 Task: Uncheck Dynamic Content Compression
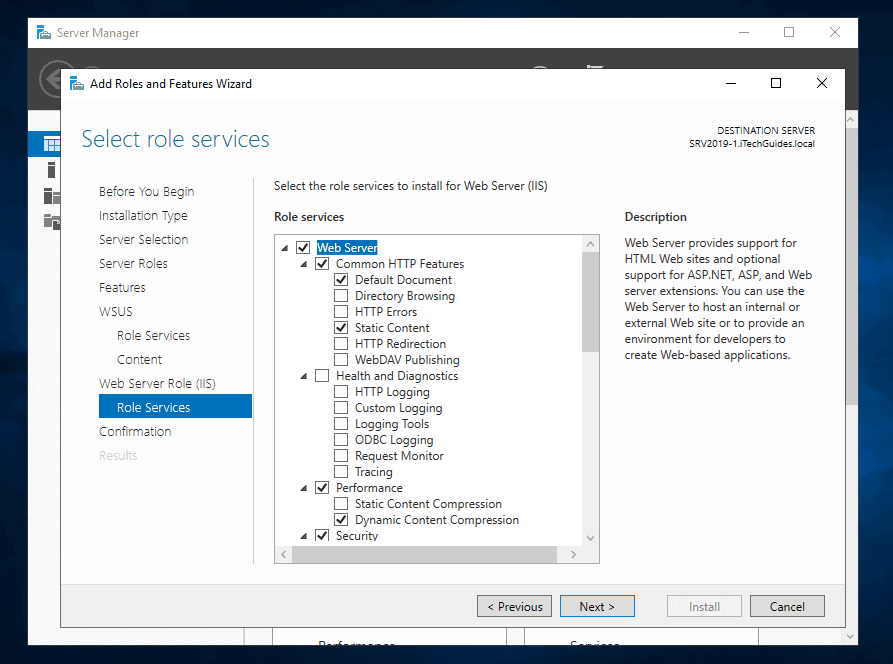[341, 519]
